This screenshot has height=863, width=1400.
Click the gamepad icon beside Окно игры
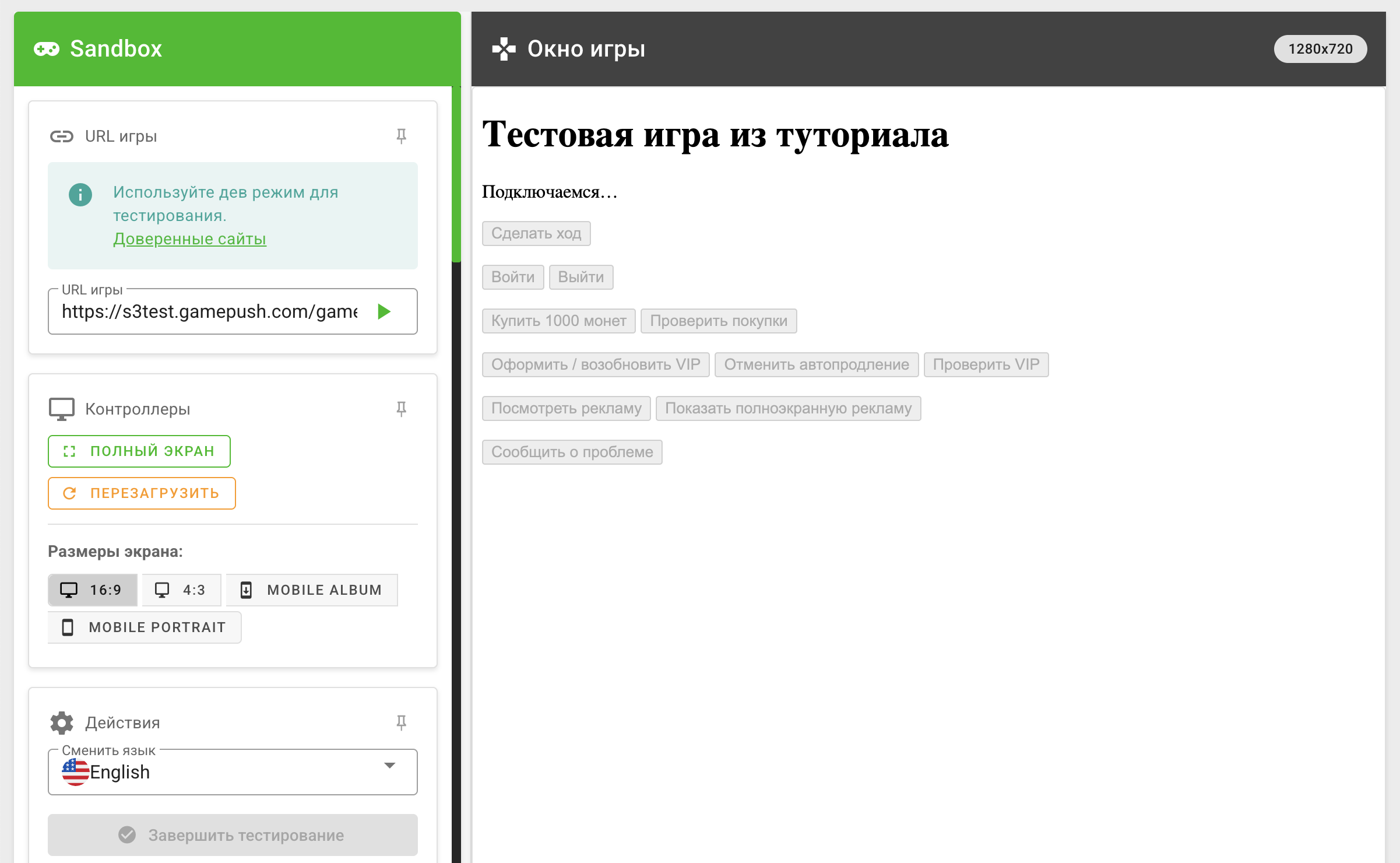[x=504, y=49]
